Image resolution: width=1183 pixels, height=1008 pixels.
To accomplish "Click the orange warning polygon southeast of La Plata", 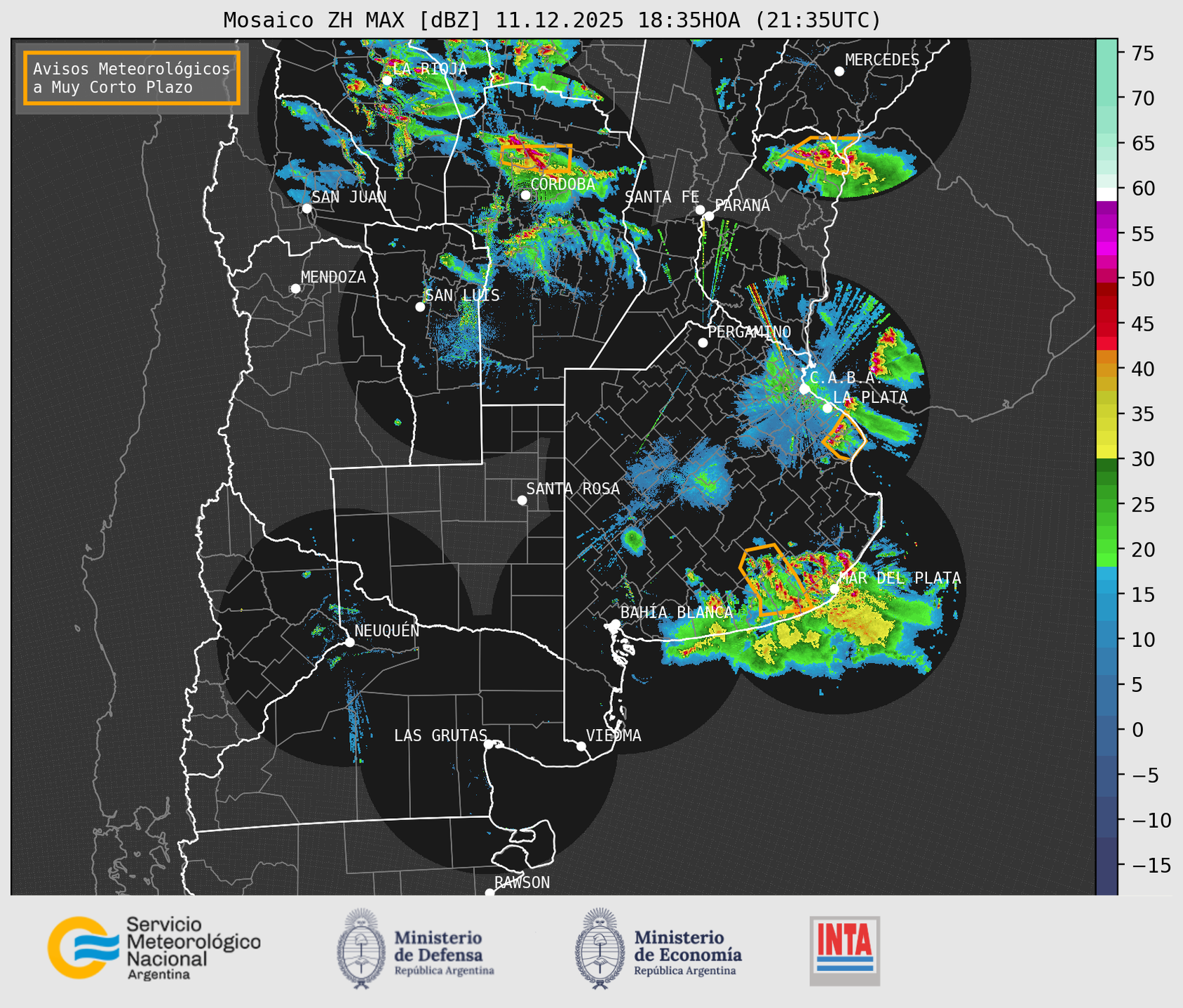I will (844, 436).
